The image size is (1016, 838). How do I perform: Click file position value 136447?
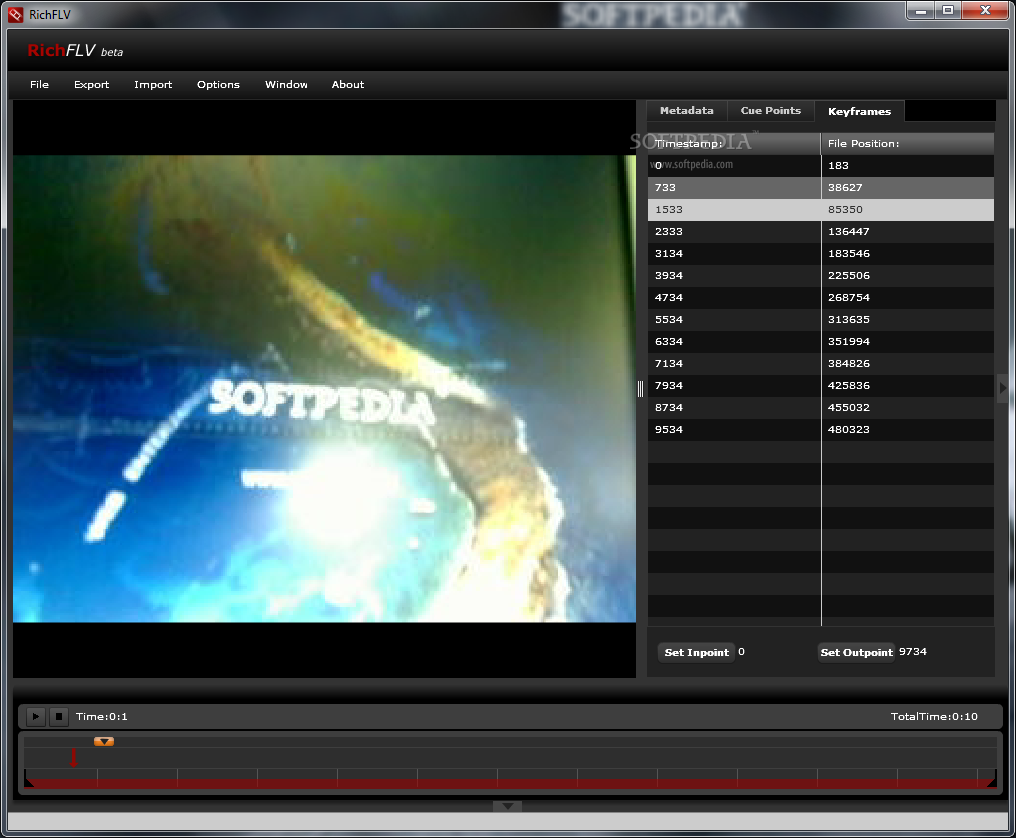pyautogui.click(x=848, y=231)
